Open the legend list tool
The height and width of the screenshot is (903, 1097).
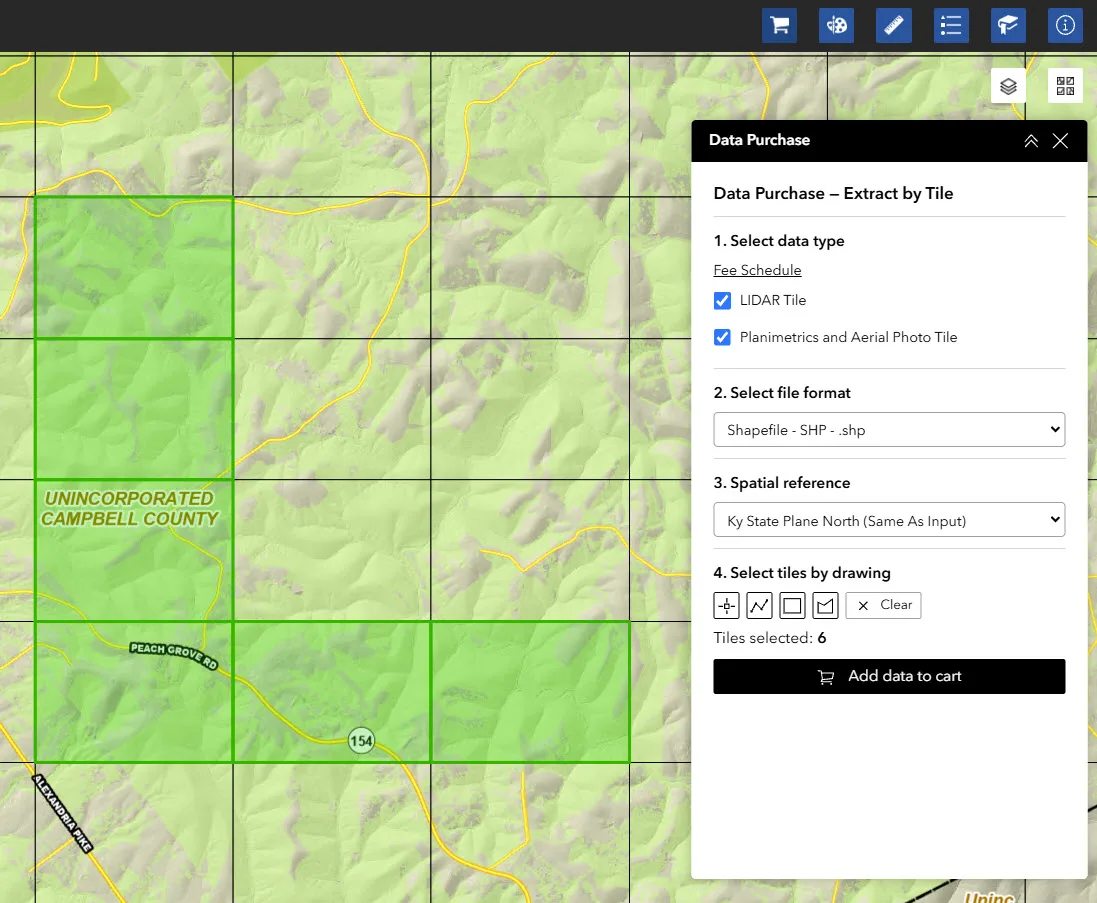951,26
